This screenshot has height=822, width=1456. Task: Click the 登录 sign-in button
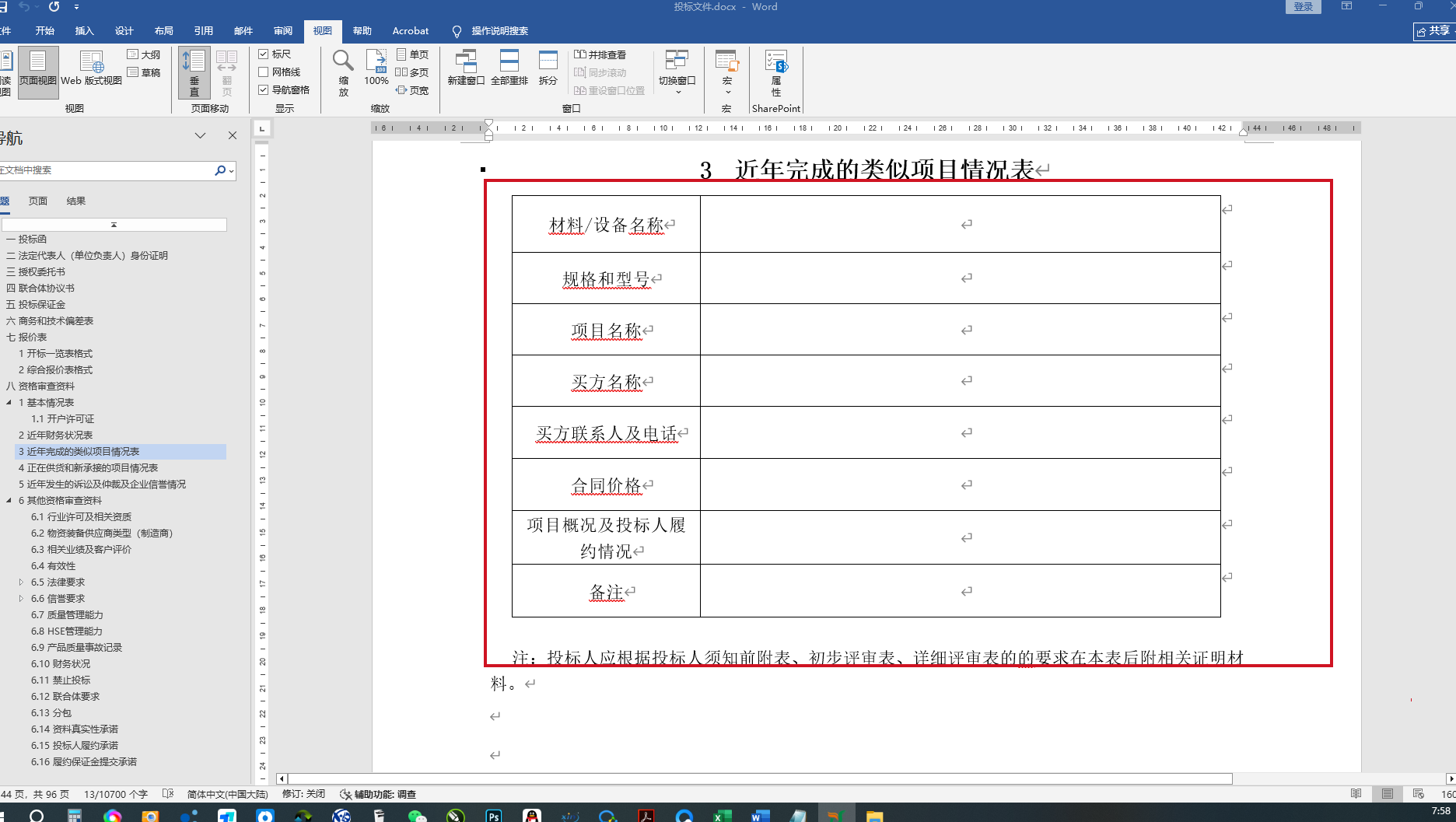1304,7
